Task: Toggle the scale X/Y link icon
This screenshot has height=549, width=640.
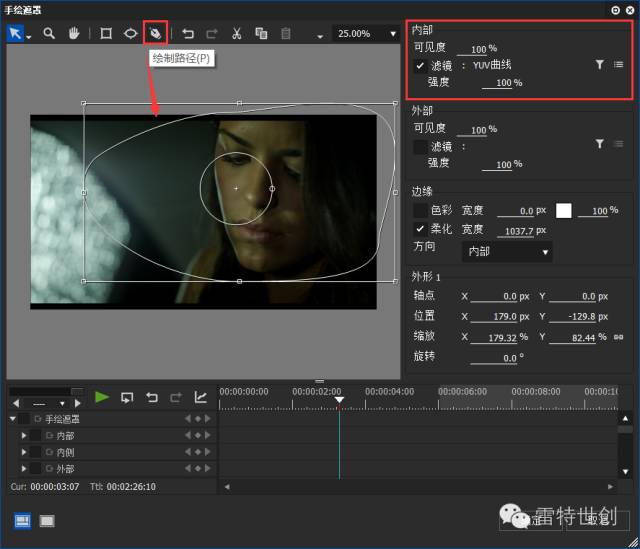Action: pyautogui.click(x=618, y=337)
